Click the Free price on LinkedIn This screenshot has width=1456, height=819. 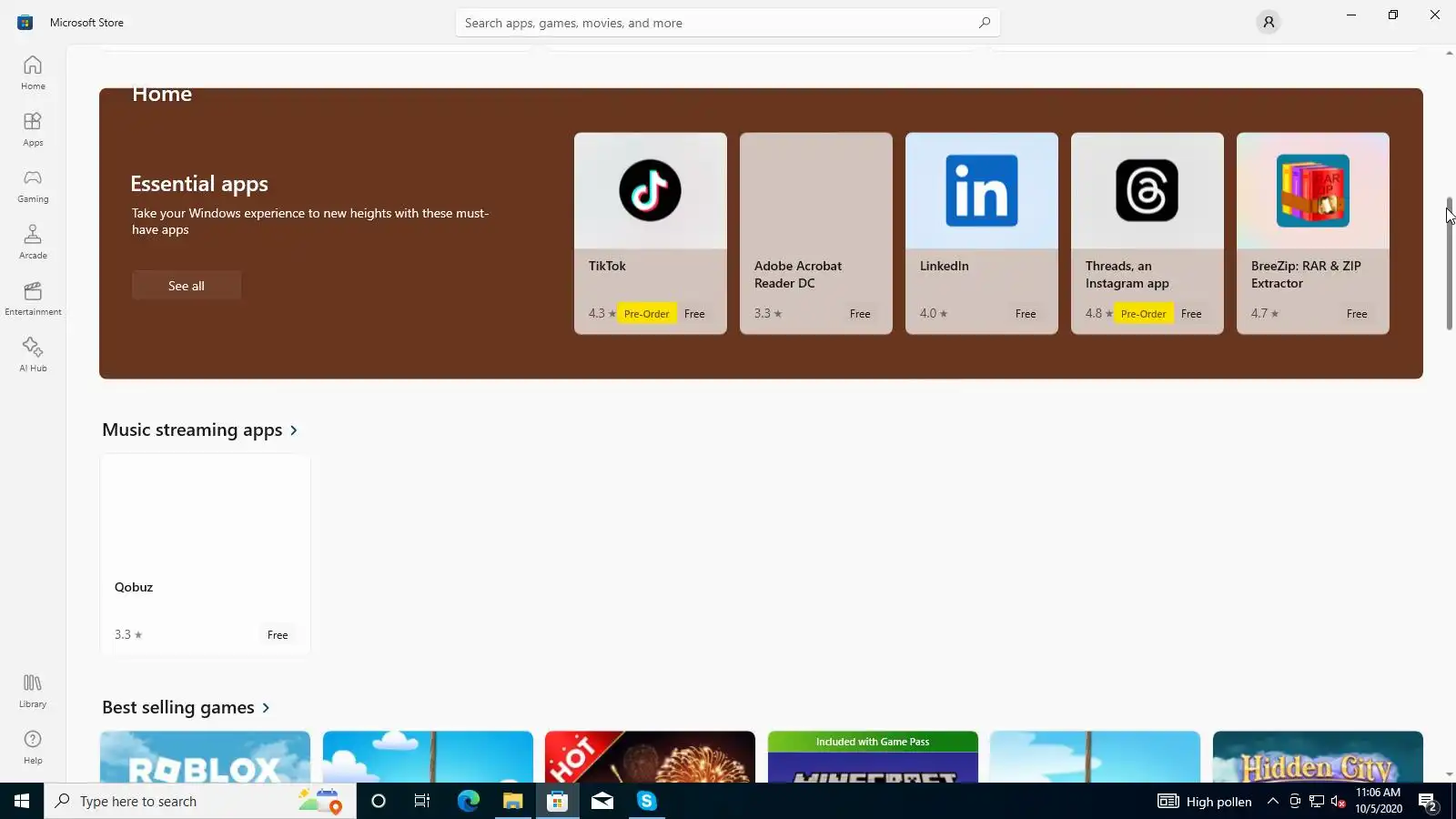1025,313
